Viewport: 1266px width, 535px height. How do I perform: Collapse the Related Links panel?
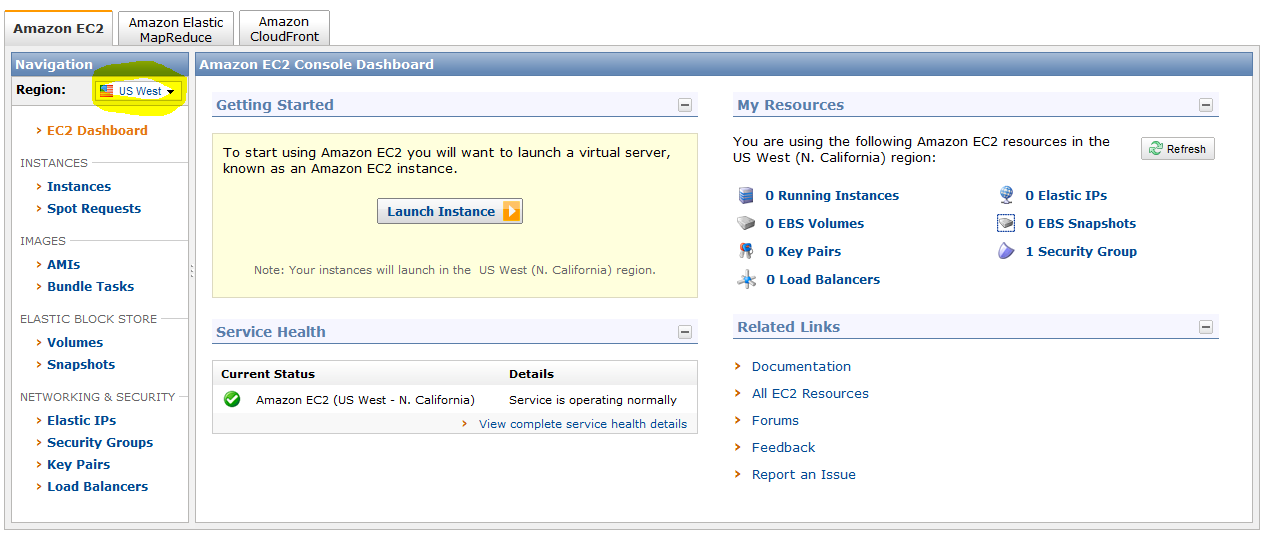[1206, 327]
